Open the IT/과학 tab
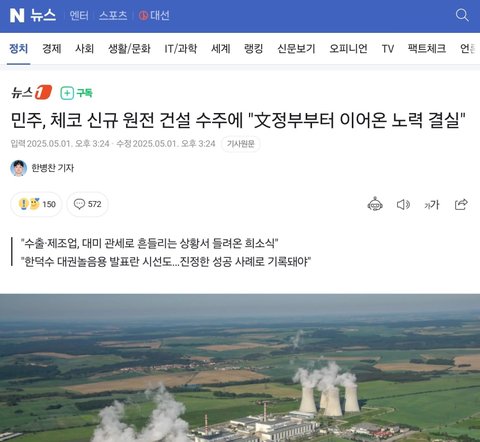Screen dimensions: 480x442 coord(181,49)
